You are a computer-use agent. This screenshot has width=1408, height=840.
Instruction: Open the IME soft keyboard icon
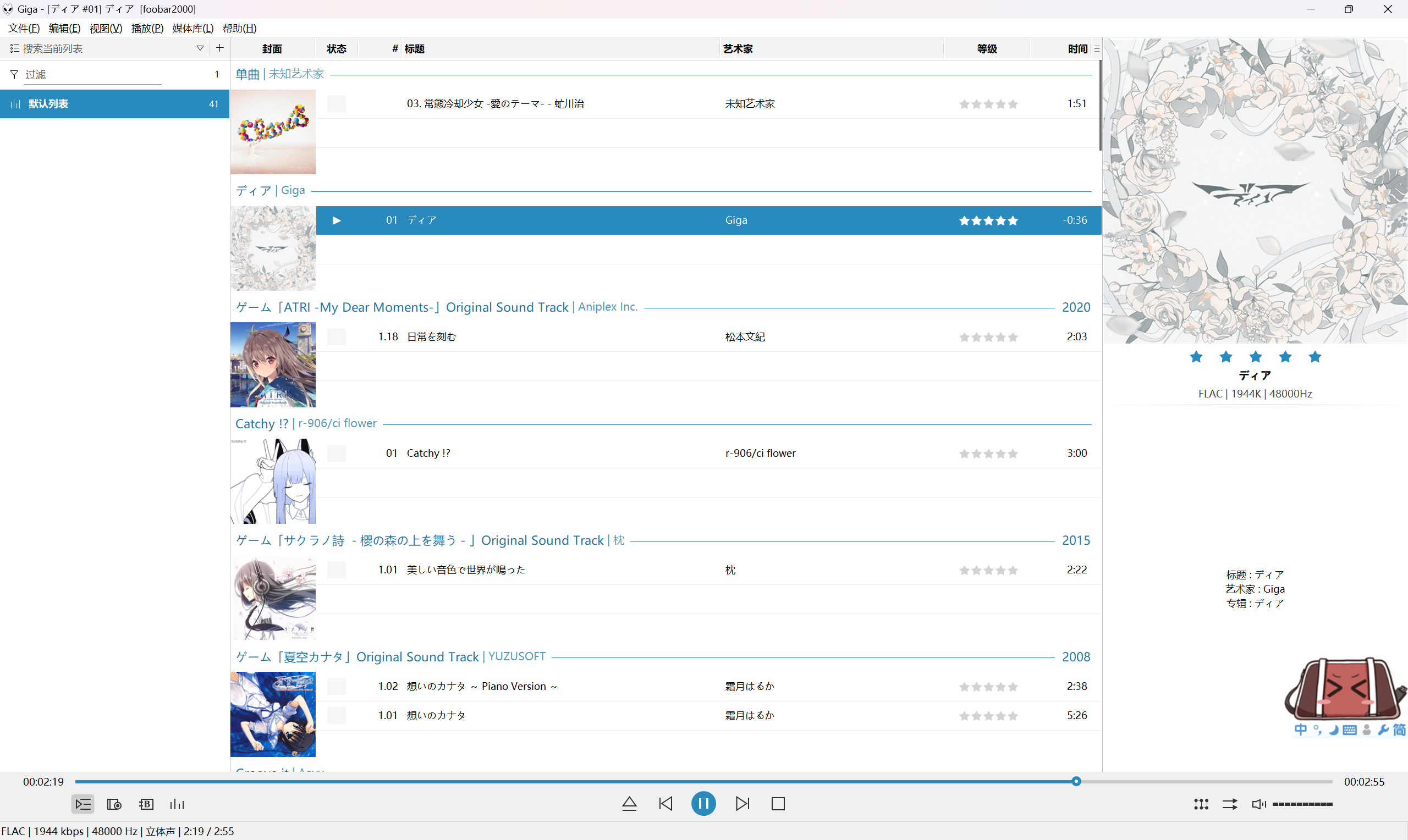coord(1350,730)
